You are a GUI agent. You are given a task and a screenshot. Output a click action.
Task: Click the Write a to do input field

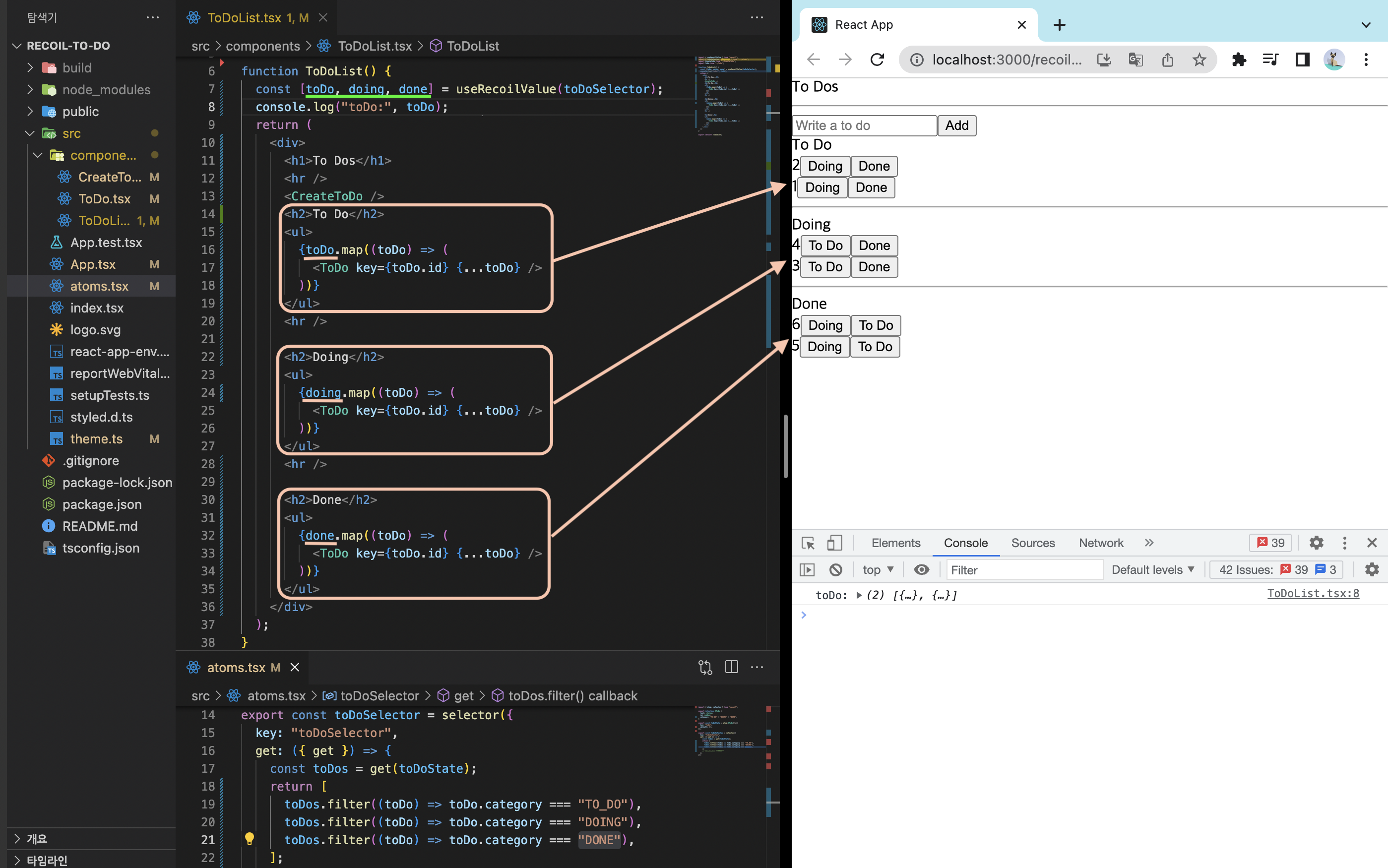(864, 125)
